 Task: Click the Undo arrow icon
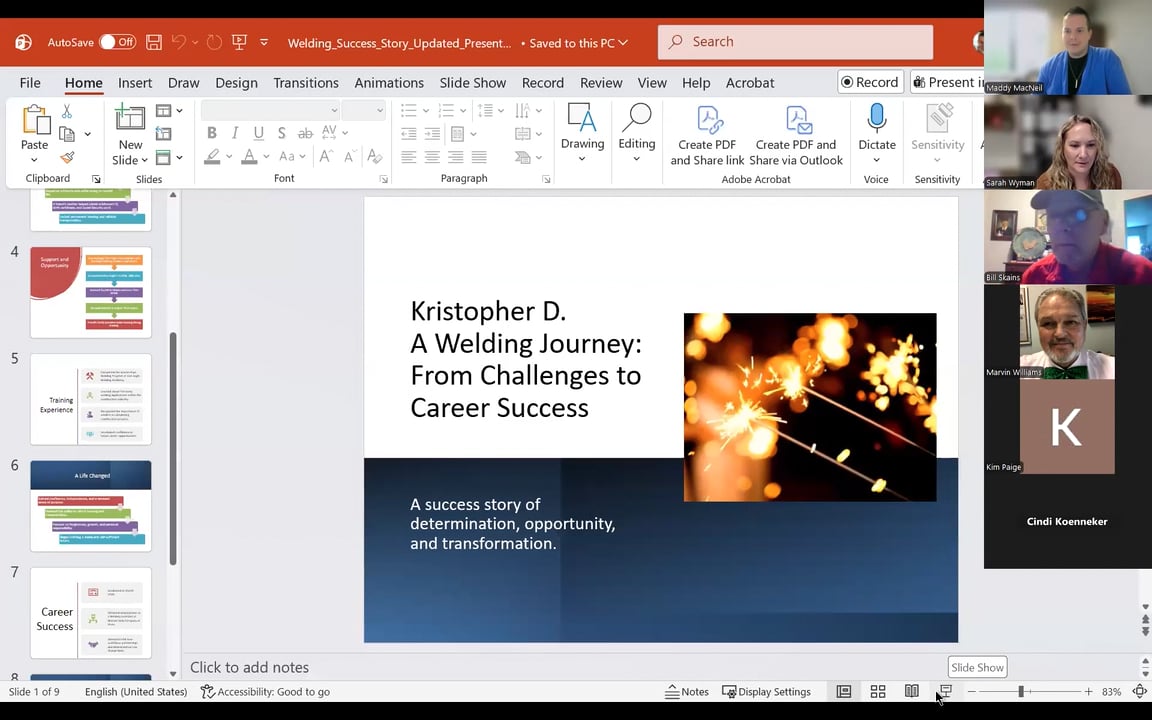click(x=179, y=42)
